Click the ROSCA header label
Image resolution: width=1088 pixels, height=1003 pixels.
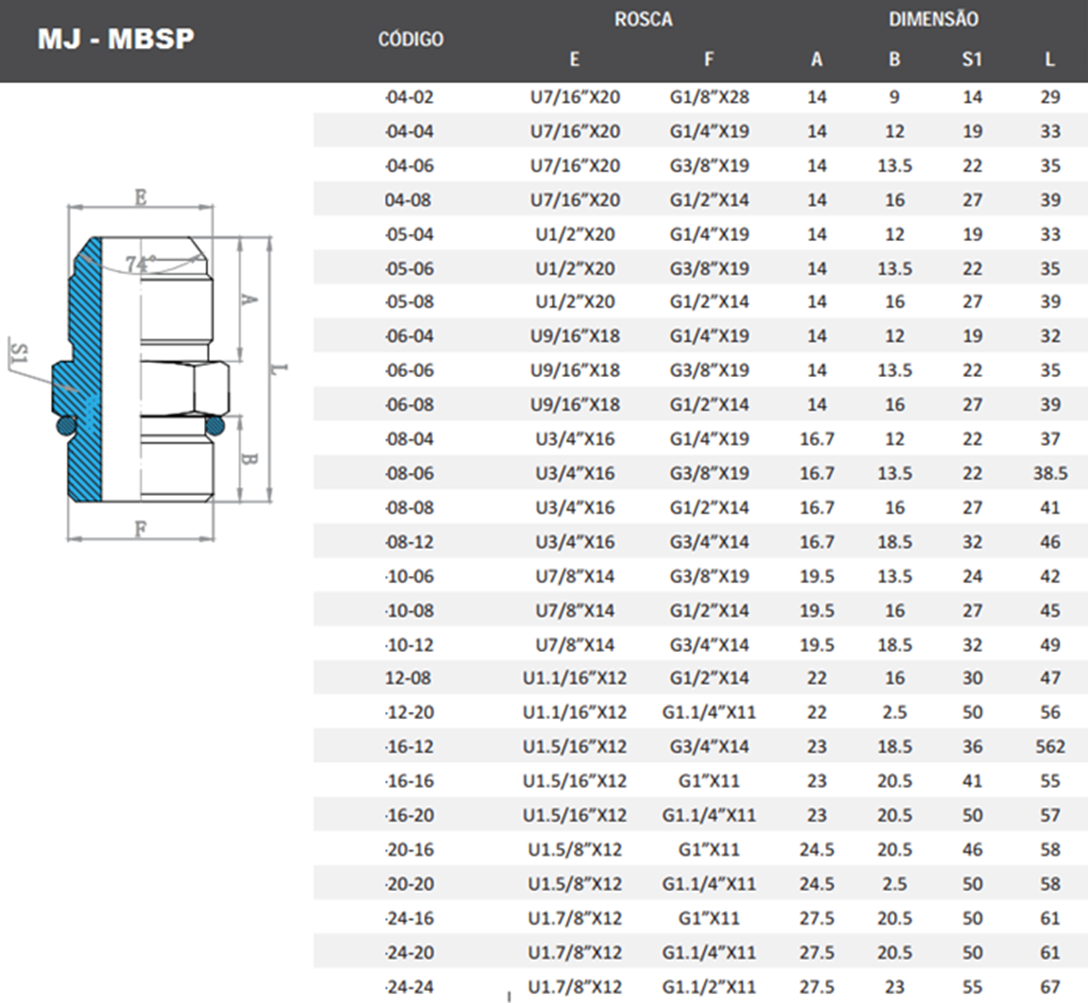tap(643, 19)
